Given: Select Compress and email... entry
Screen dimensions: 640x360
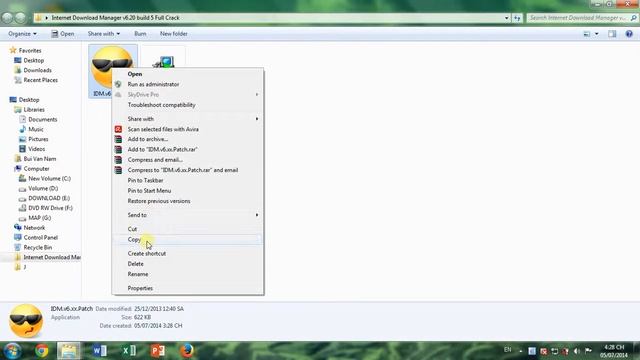Looking at the screenshot, I should [x=187, y=160].
